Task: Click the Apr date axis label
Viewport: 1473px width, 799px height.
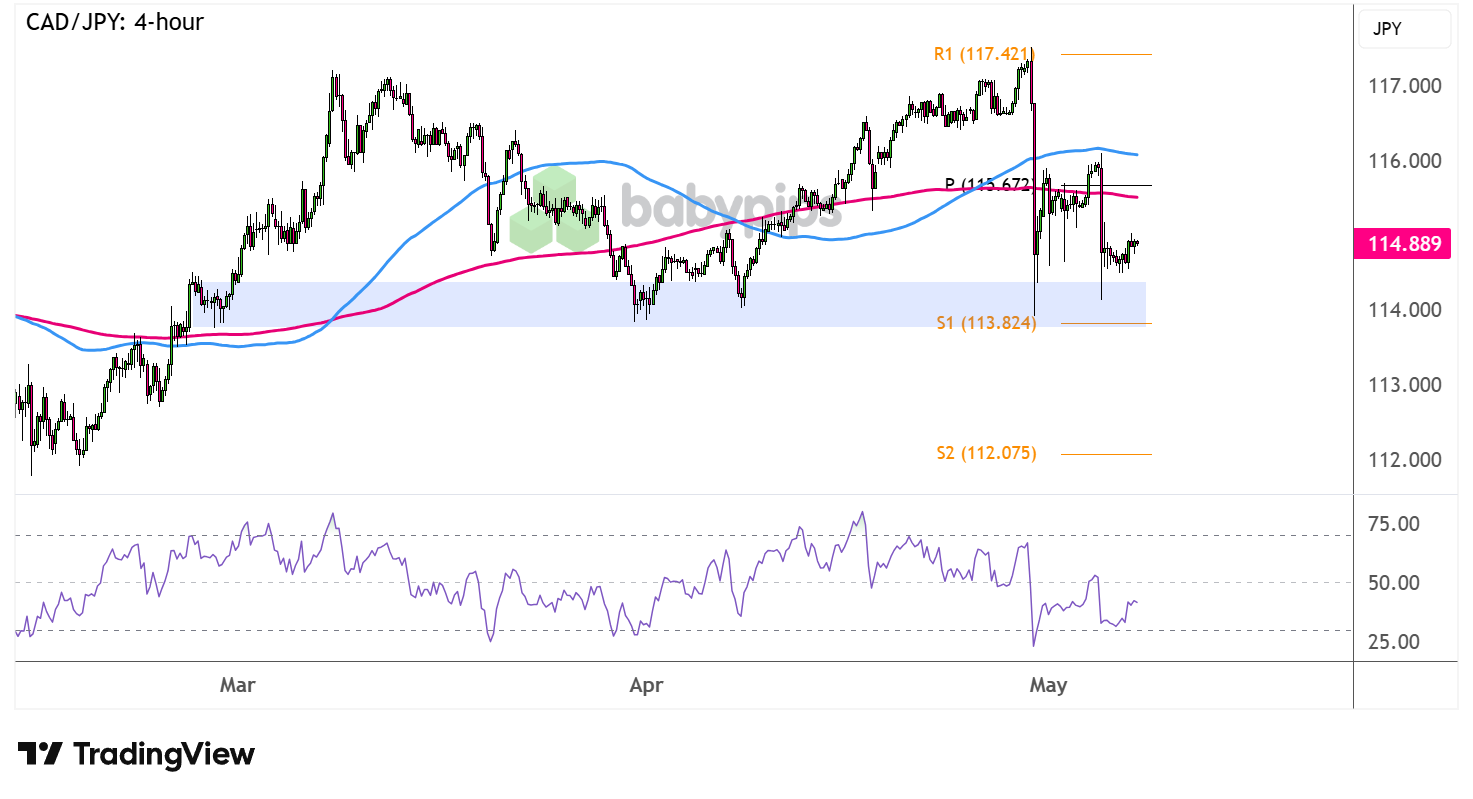Action: [x=645, y=686]
